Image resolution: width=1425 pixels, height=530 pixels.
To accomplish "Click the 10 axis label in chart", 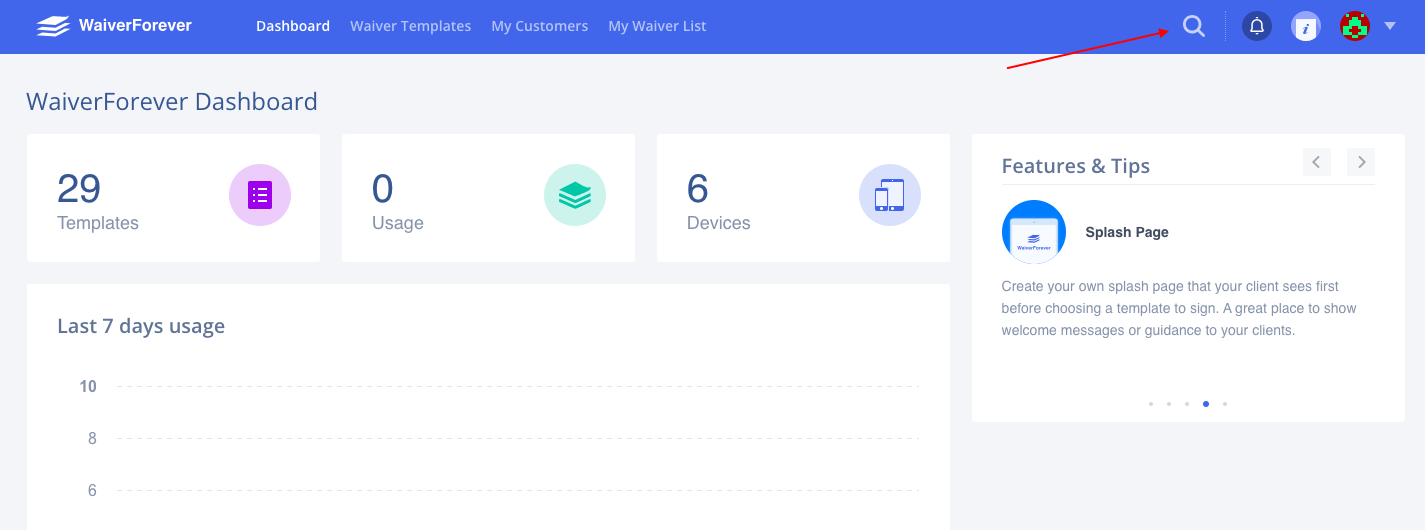I will point(88,386).
